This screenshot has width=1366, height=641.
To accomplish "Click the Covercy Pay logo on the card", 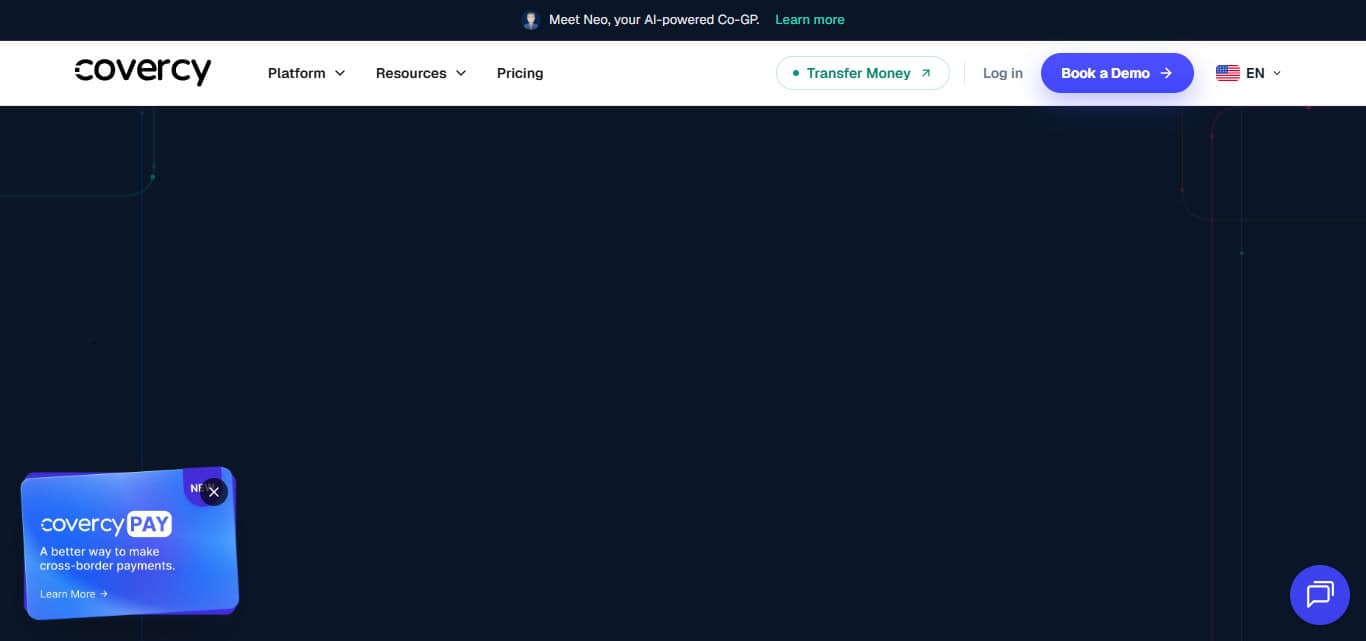I will (x=106, y=524).
